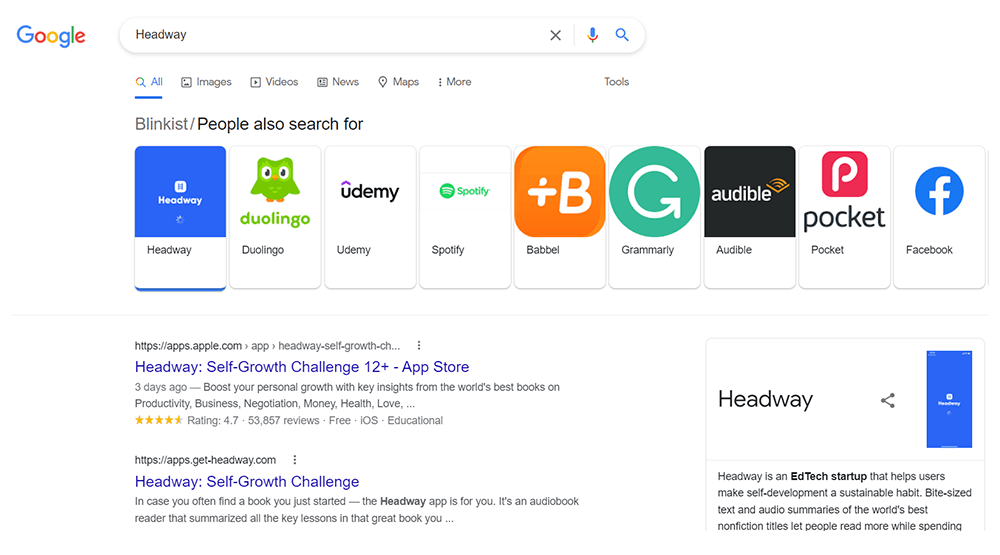Image resolution: width=1000 pixels, height=555 pixels.
Task: Click 'Rating: 4.7 · 53,857 reviews' text
Action: tap(253, 420)
